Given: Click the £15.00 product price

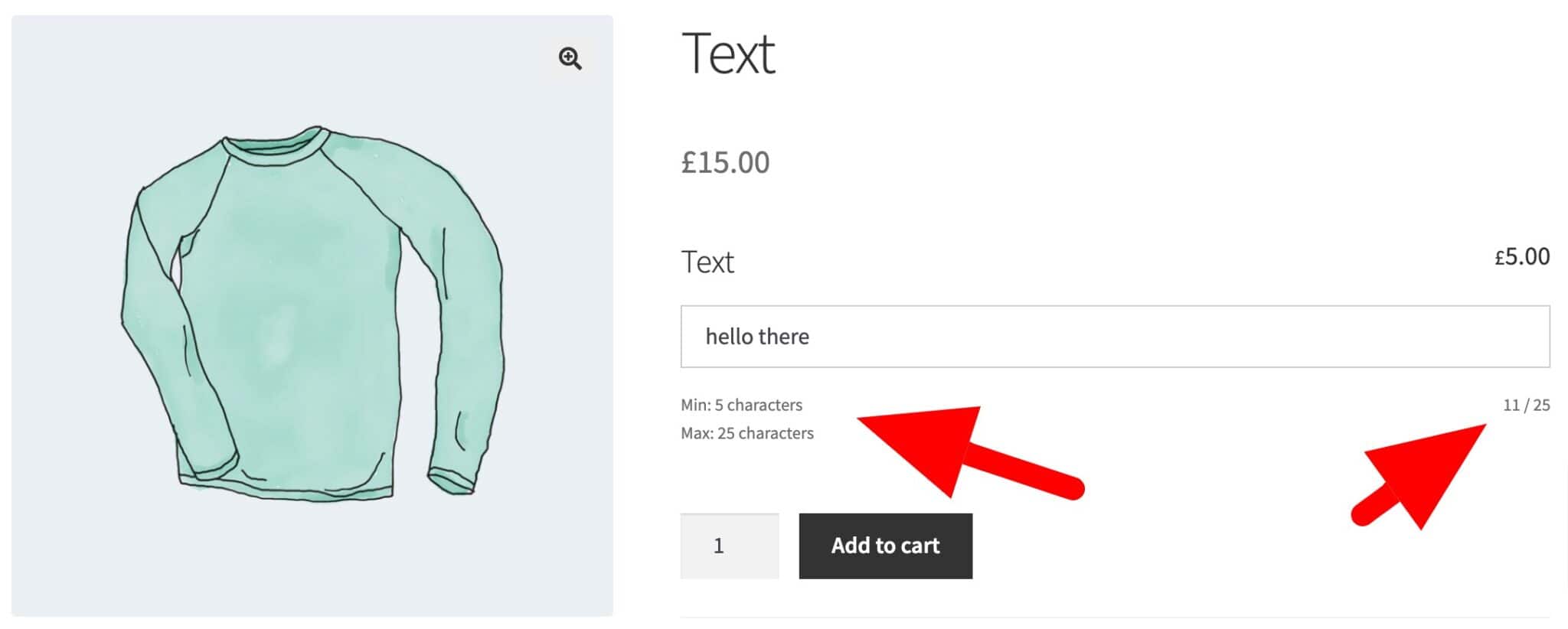Looking at the screenshot, I should coord(724,161).
